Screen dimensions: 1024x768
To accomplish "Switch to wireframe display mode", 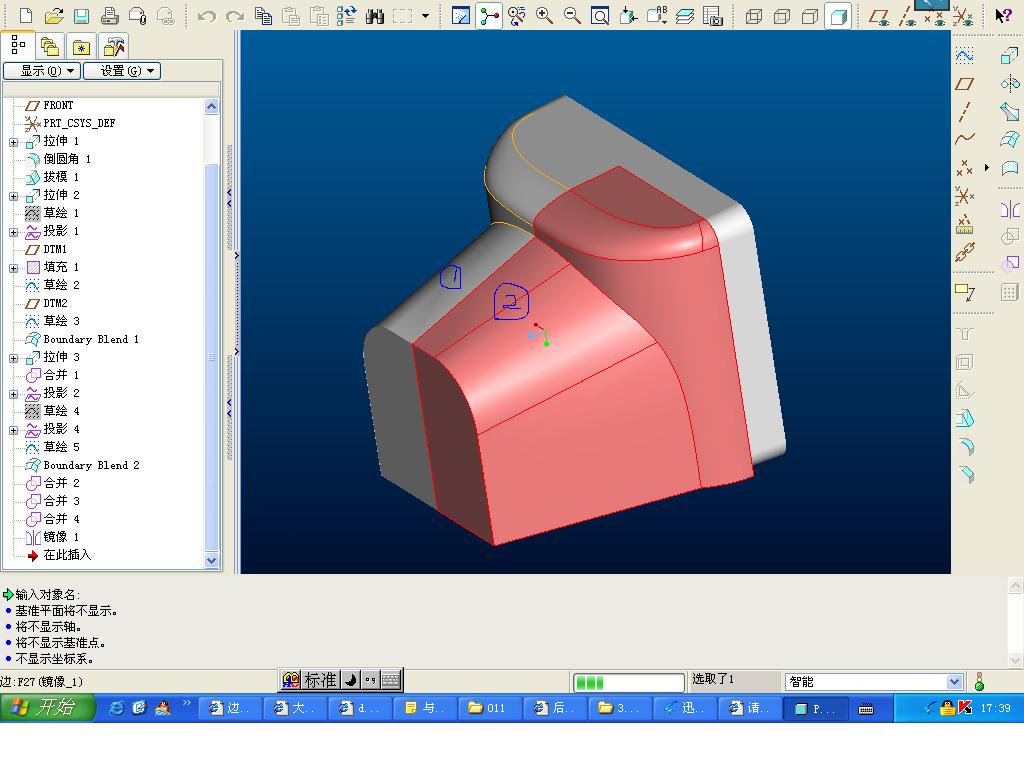I will click(x=754, y=16).
